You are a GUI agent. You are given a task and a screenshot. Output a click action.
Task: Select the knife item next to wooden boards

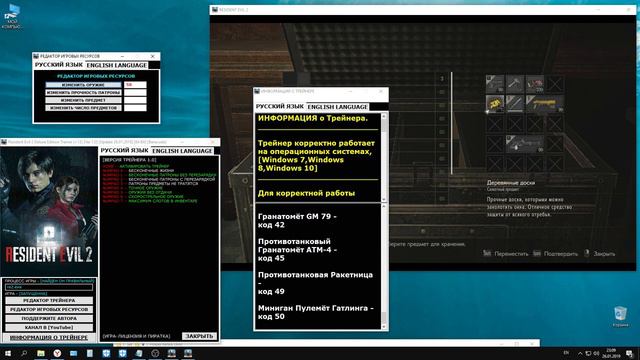pyautogui.click(x=515, y=104)
